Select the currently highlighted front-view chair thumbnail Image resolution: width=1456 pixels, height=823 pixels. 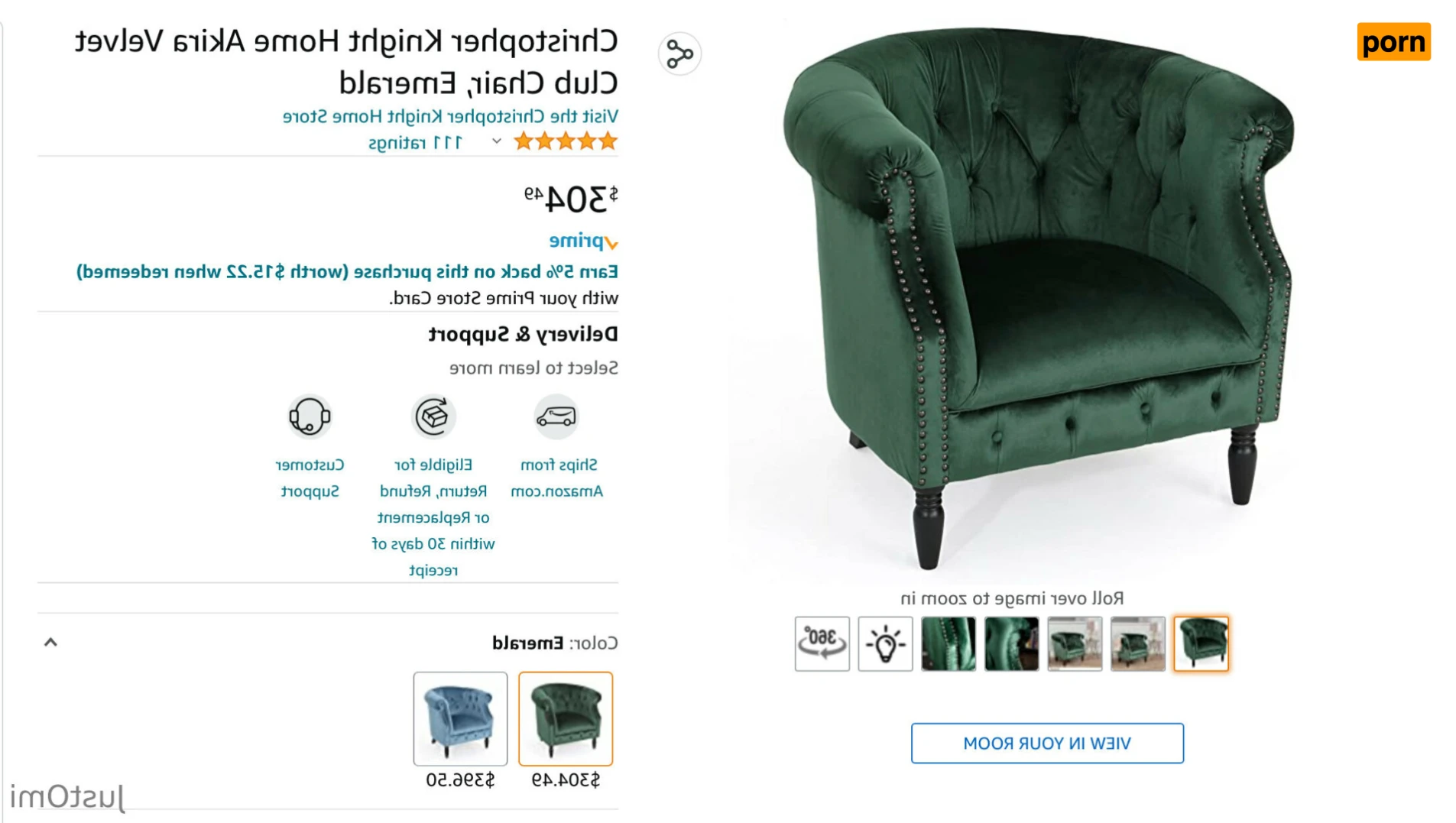tap(1201, 643)
